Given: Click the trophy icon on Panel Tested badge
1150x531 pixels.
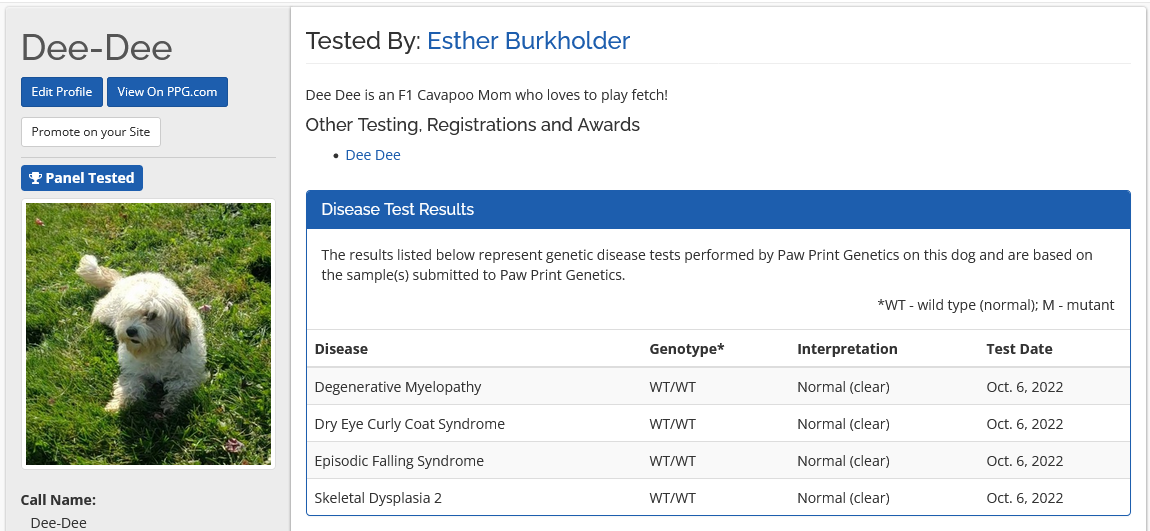Looking at the screenshot, I should (x=35, y=178).
